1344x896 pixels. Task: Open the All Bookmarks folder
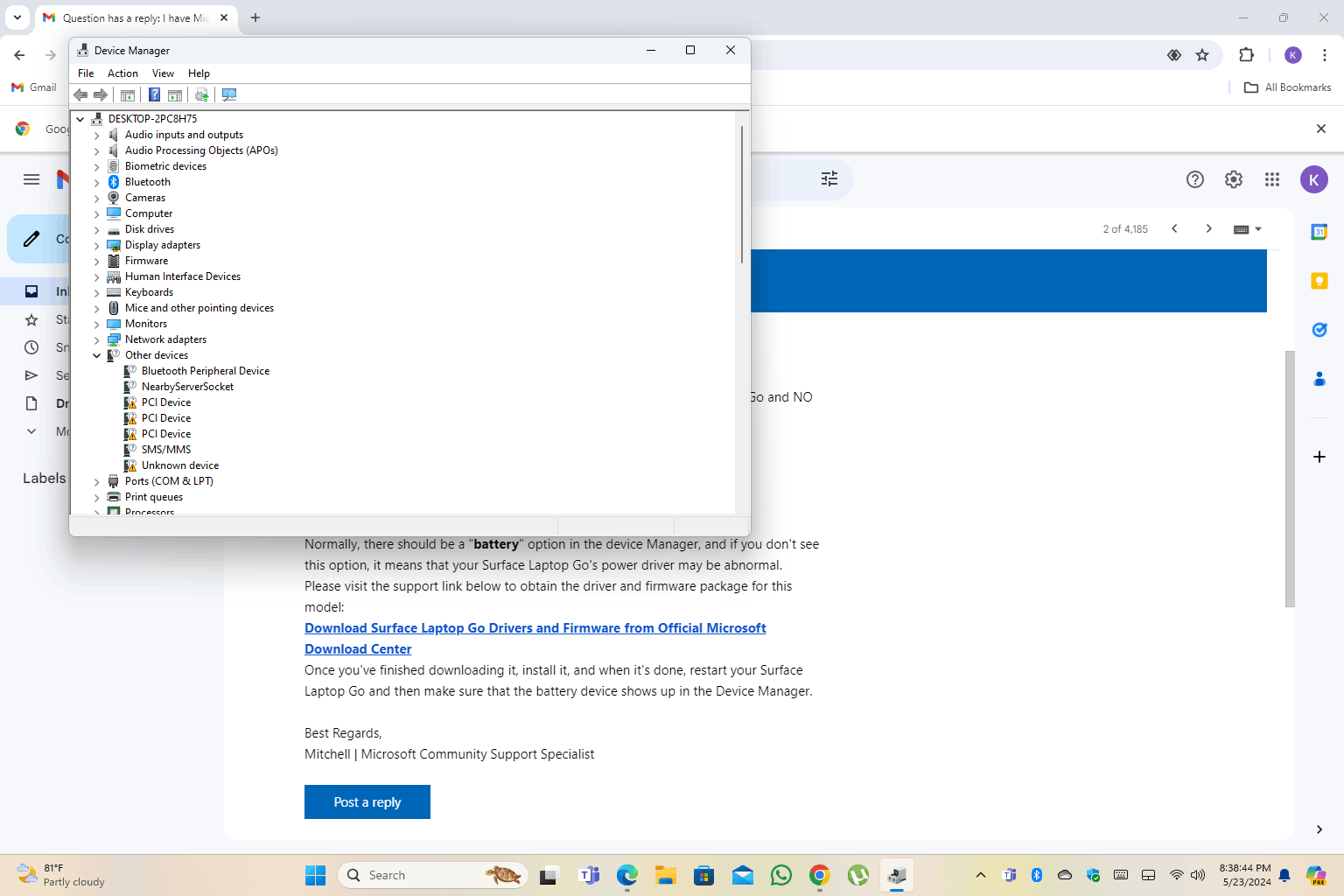tap(1287, 87)
